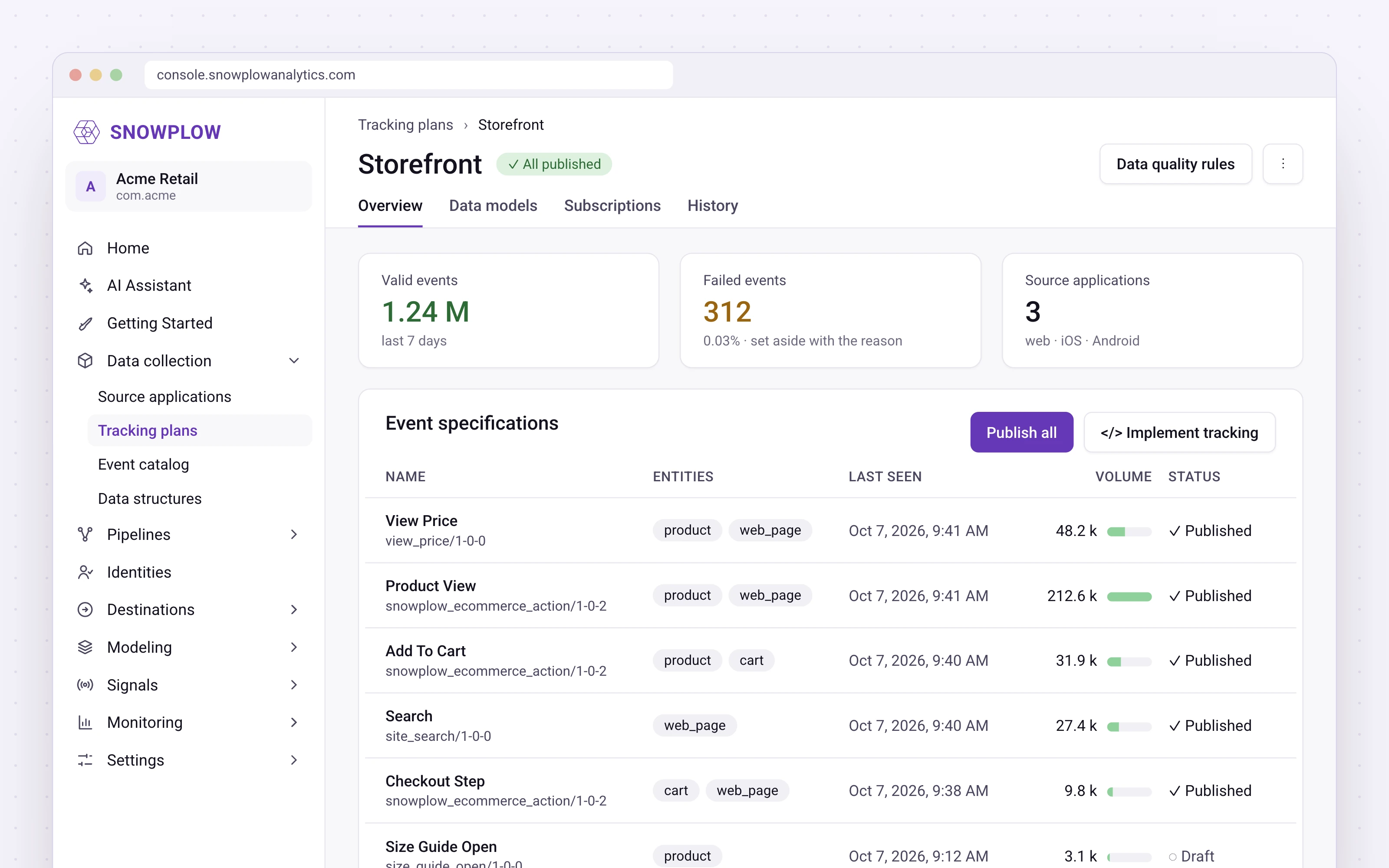Expand the Pipelines chevron
This screenshot has height=868, width=1389.
pos(294,534)
